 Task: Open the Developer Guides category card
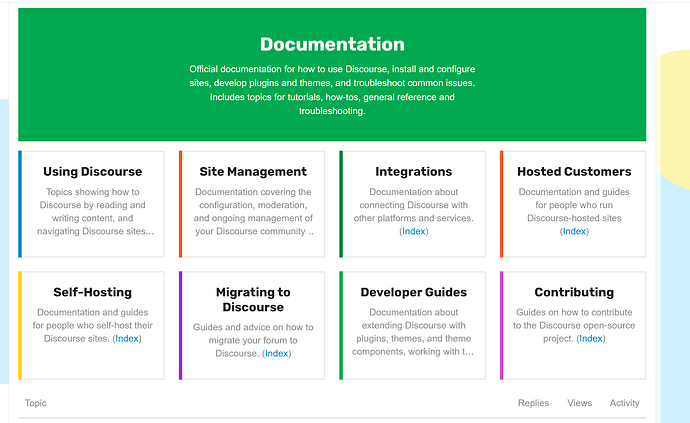pos(413,325)
